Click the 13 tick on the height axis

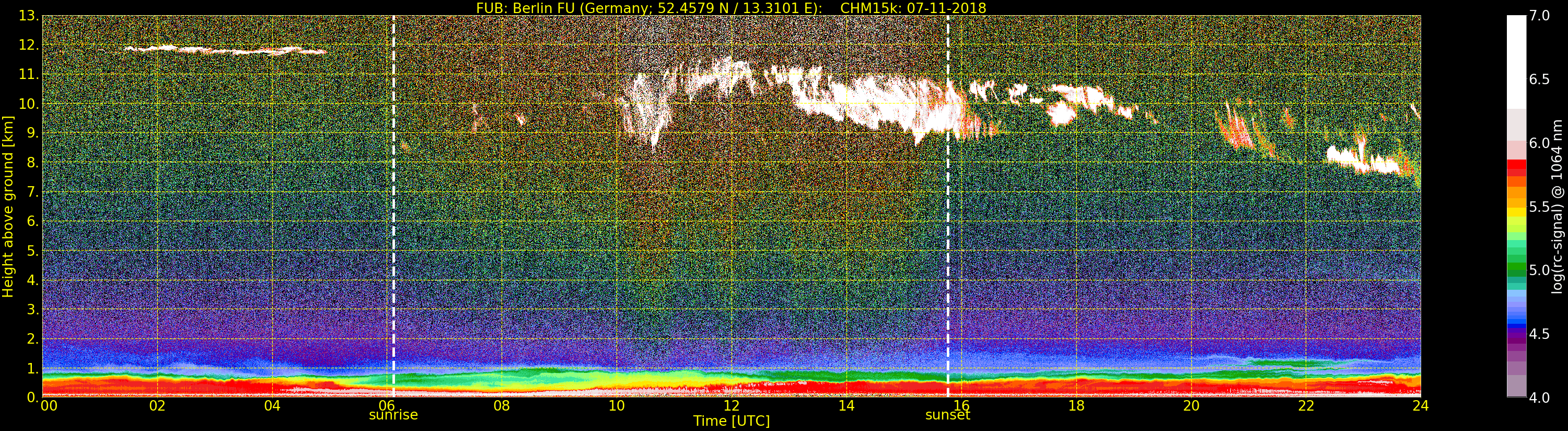(28, 16)
